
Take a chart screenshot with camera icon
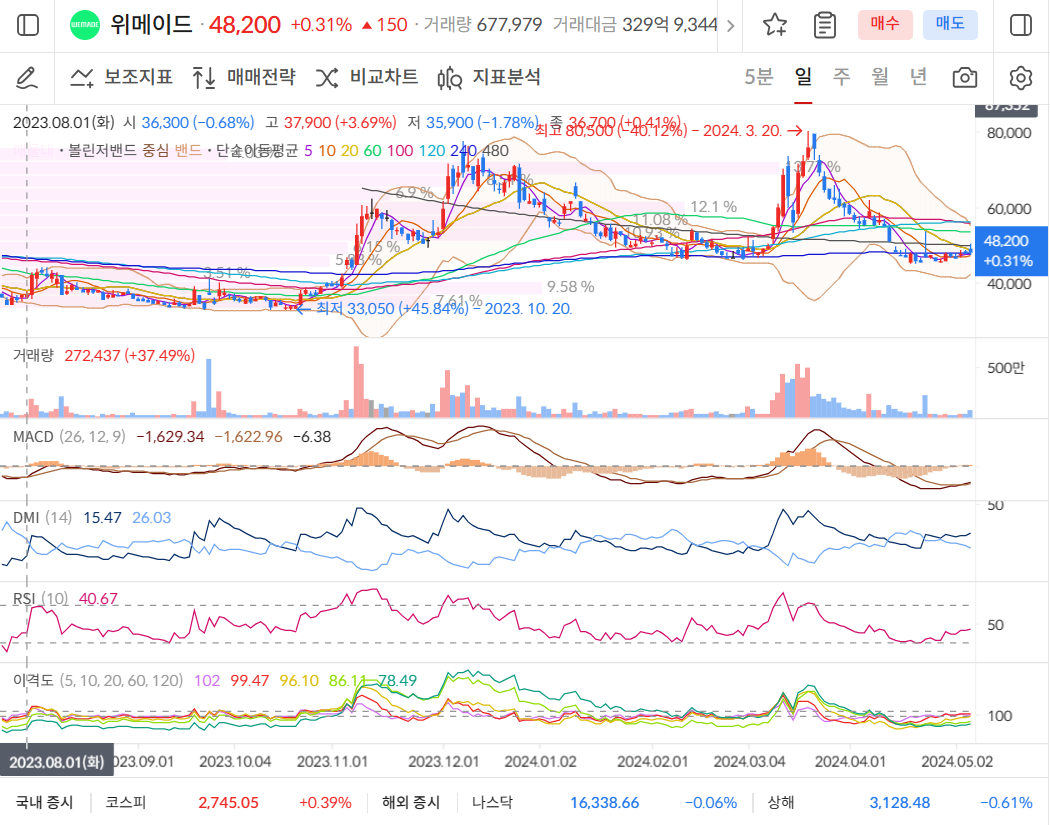click(x=964, y=78)
